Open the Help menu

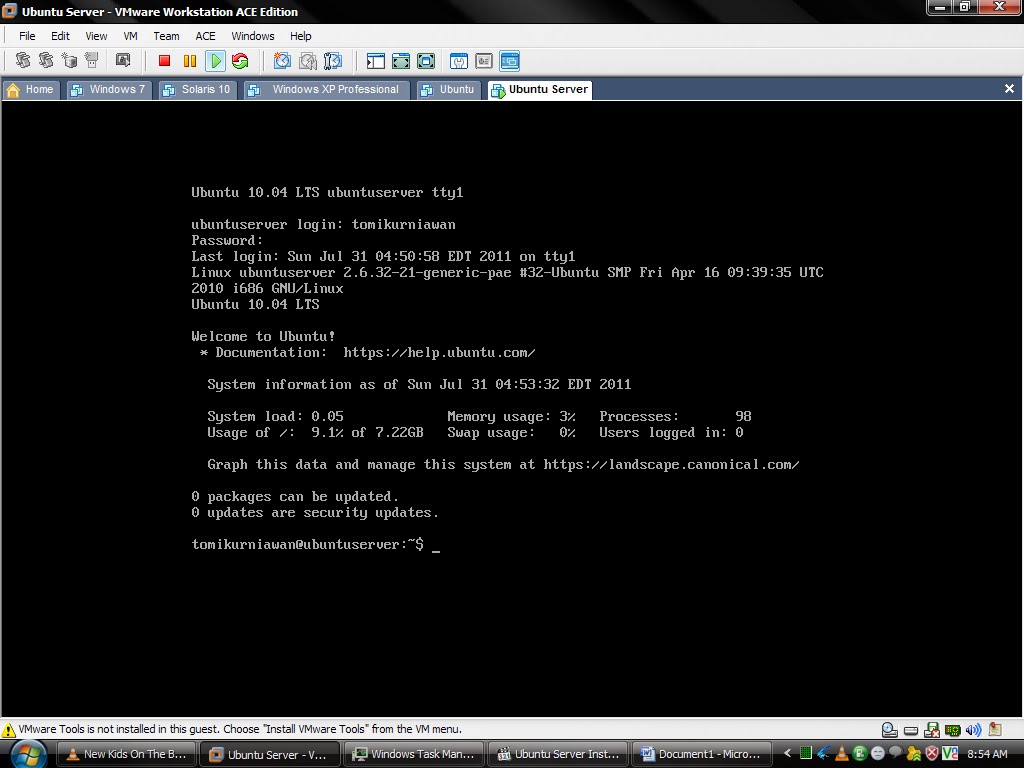pos(300,36)
